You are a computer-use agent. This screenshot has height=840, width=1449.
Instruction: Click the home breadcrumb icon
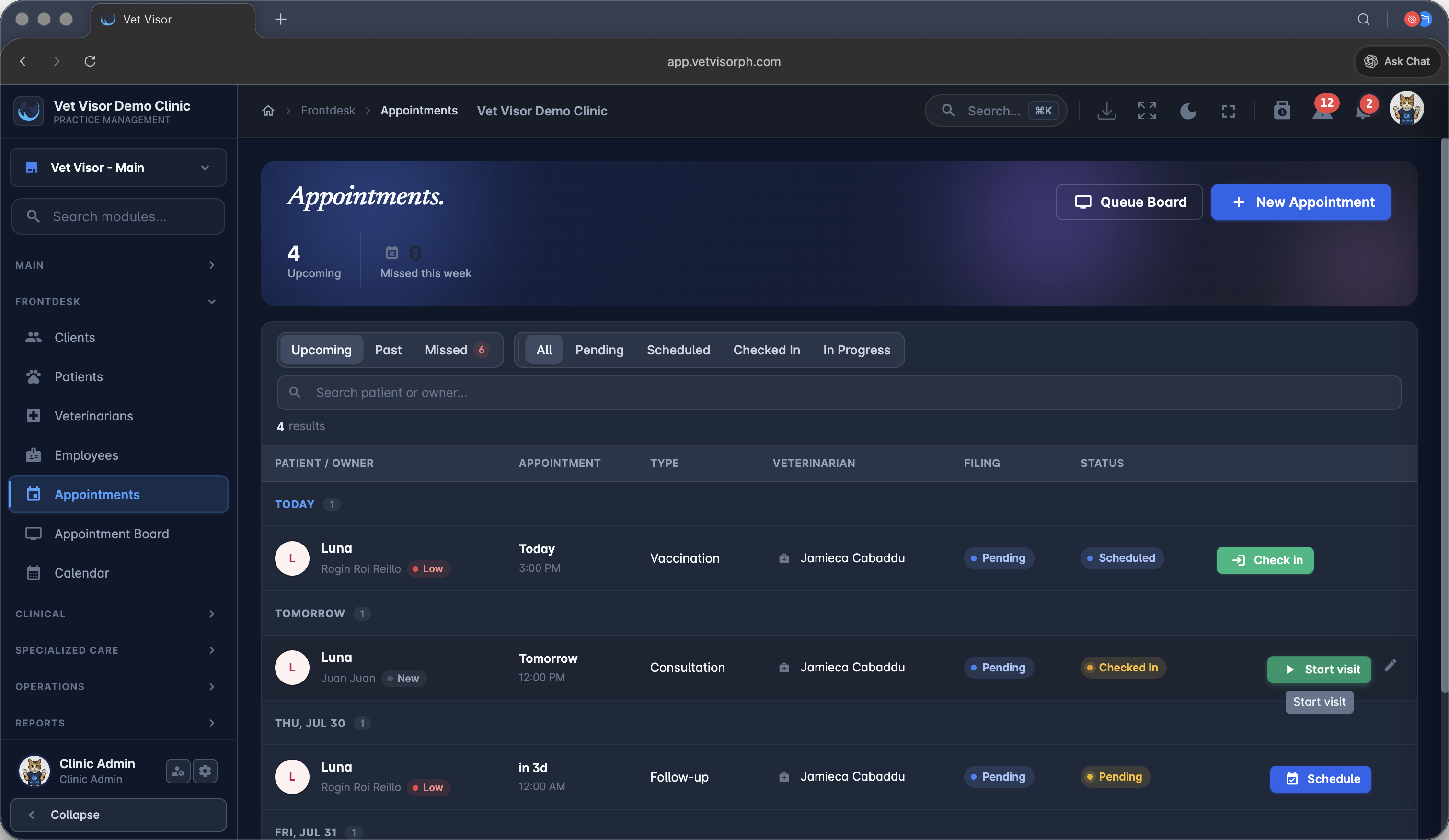point(268,110)
